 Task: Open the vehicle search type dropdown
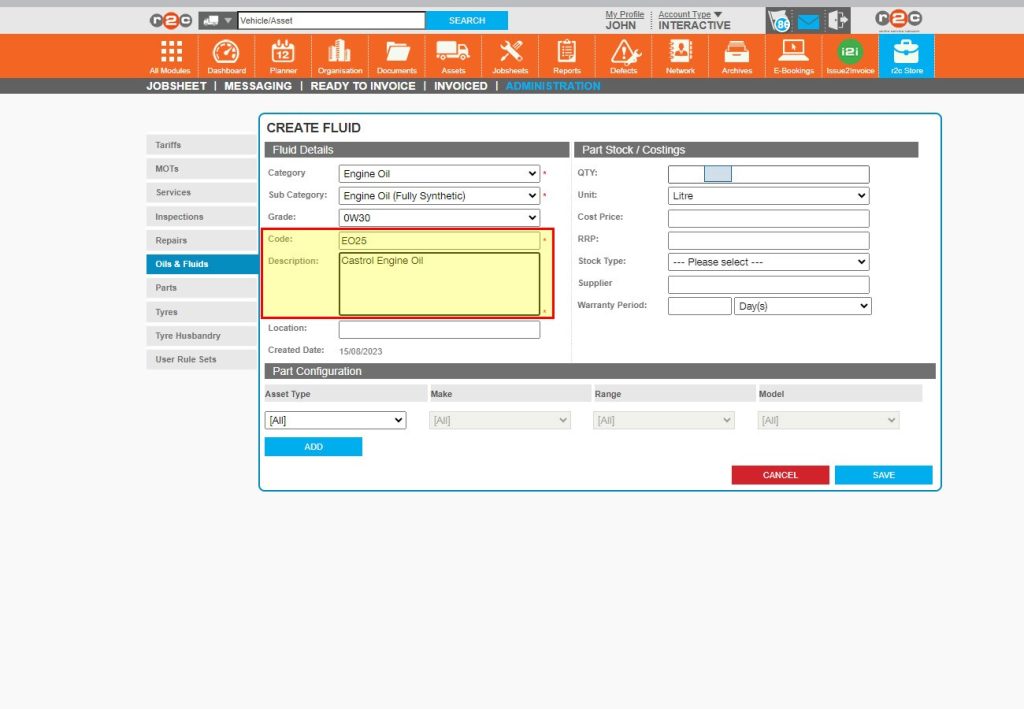(217, 20)
